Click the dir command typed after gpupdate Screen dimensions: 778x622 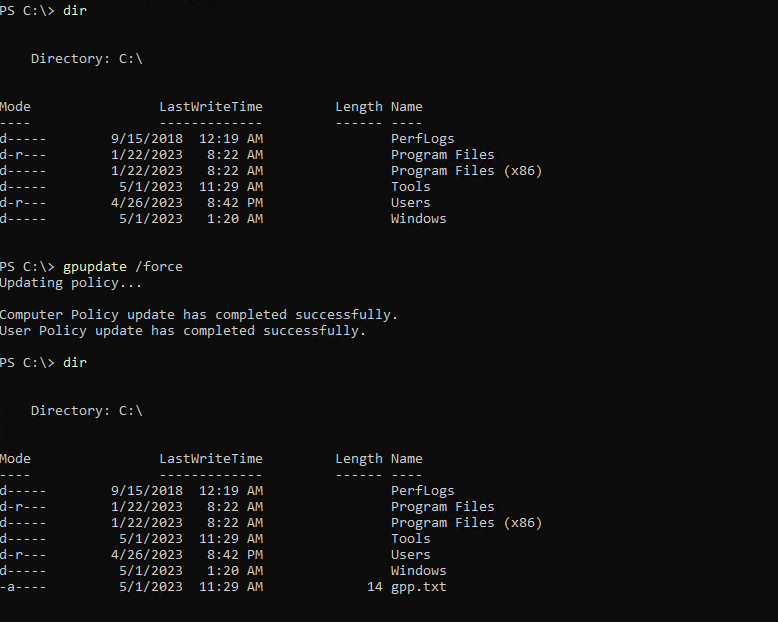coord(75,363)
